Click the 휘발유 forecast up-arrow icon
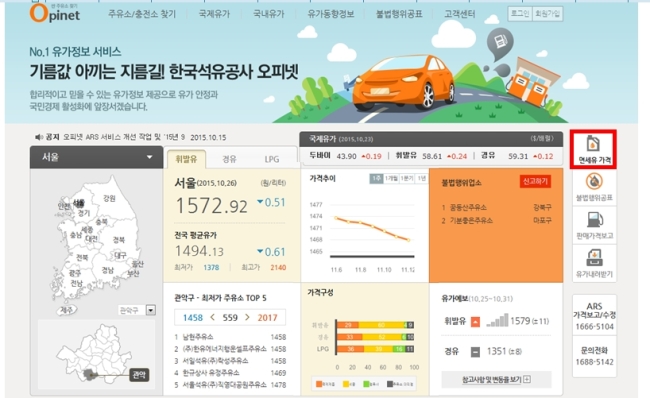Image resolution: width=650 pixels, height=398 pixels. (475, 321)
